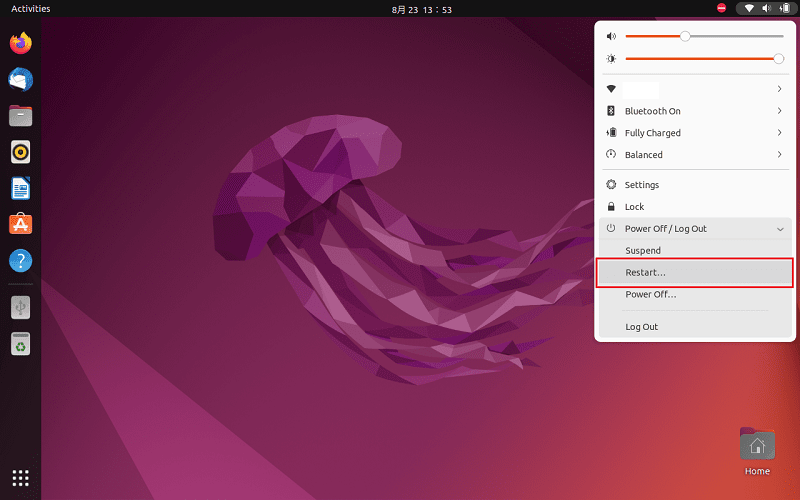The image size is (800, 500).
Task: Open the Help question mark icon
Action: point(20,261)
